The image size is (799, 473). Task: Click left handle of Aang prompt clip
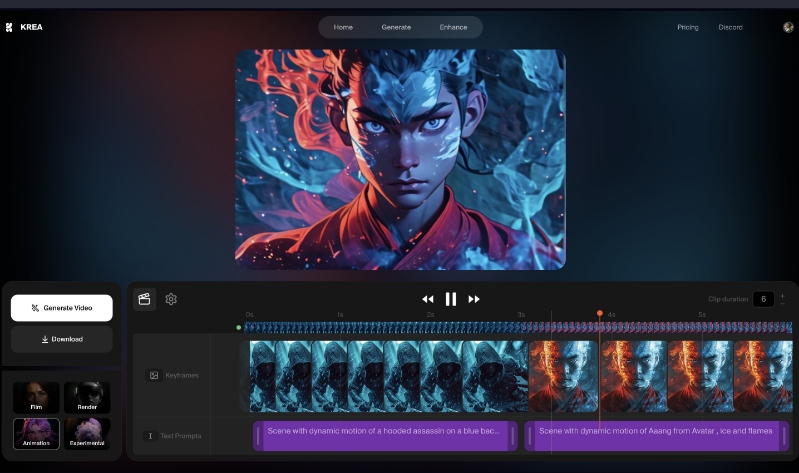click(x=529, y=436)
